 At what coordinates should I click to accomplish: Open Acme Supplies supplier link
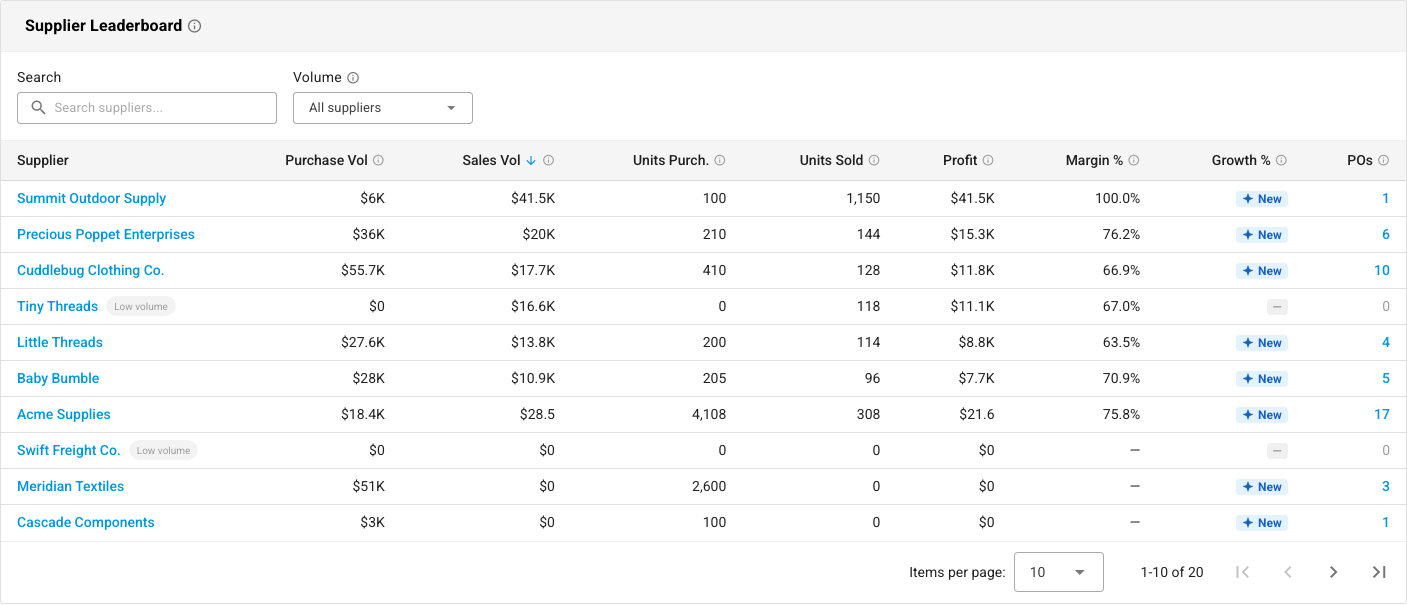64,414
